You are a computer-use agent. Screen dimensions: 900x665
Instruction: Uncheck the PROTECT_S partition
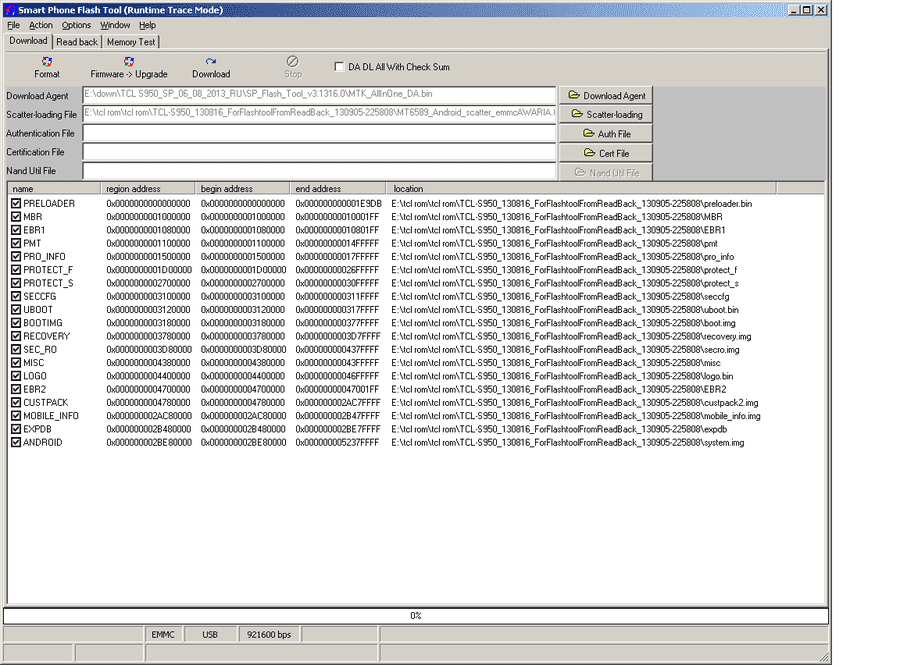[x=16, y=283]
